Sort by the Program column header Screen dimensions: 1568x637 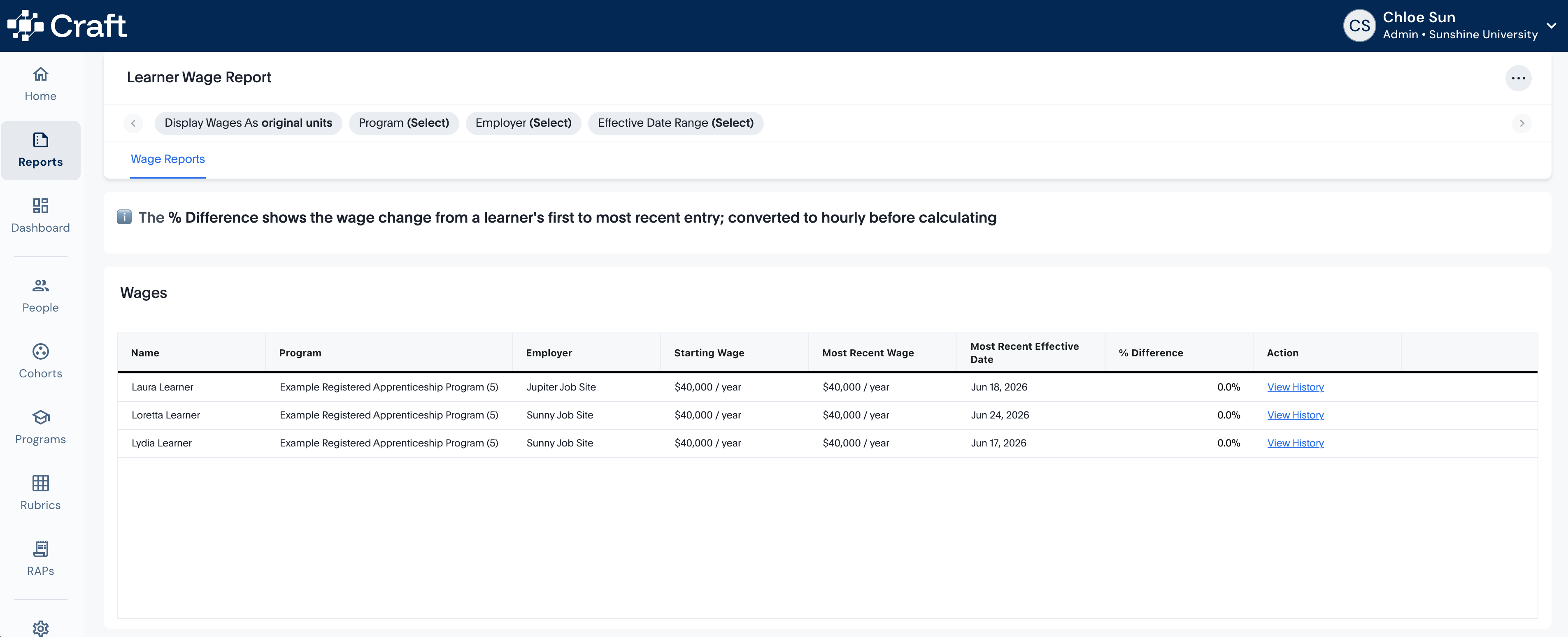pyautogui.click(x=389, y=353)
